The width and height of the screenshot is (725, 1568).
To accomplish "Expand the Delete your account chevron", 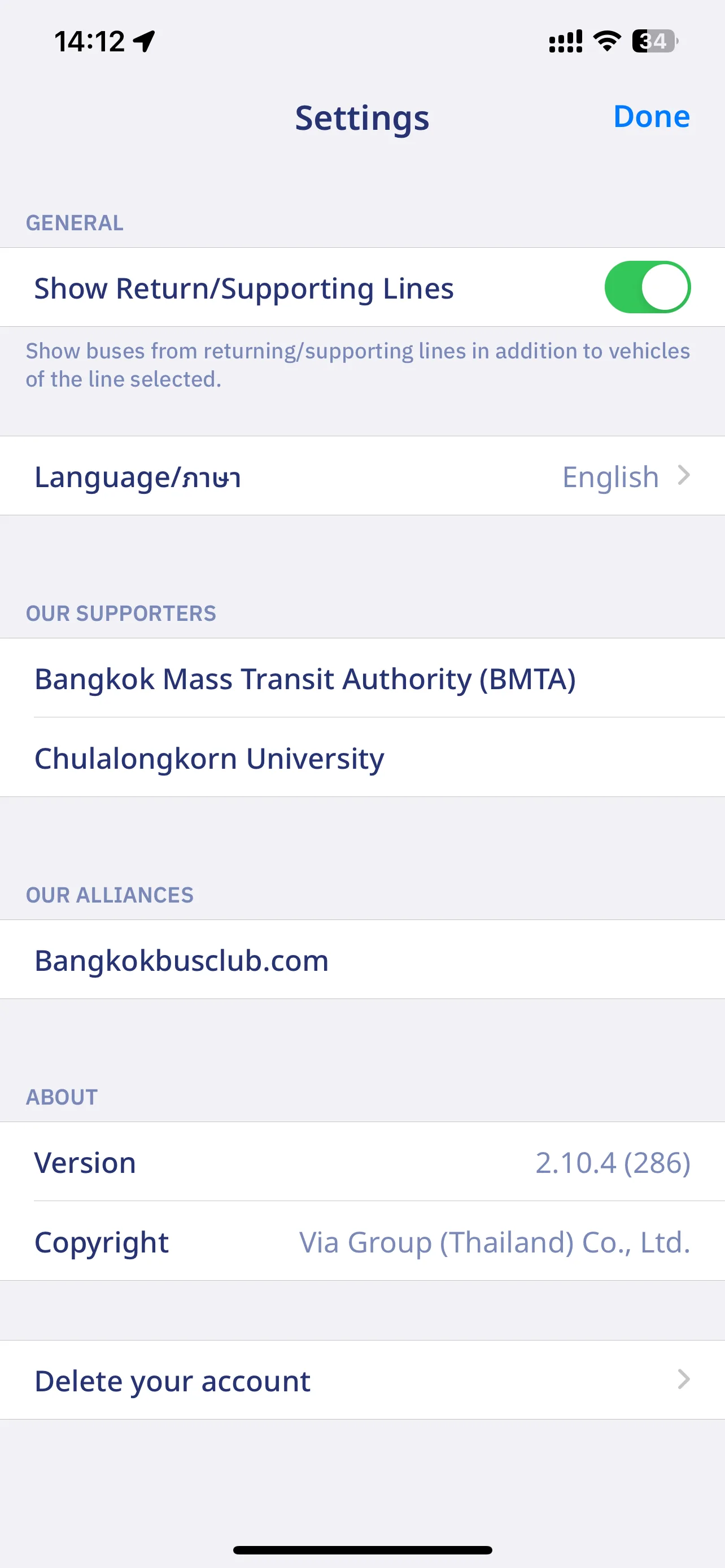I will click(684, 1379).
